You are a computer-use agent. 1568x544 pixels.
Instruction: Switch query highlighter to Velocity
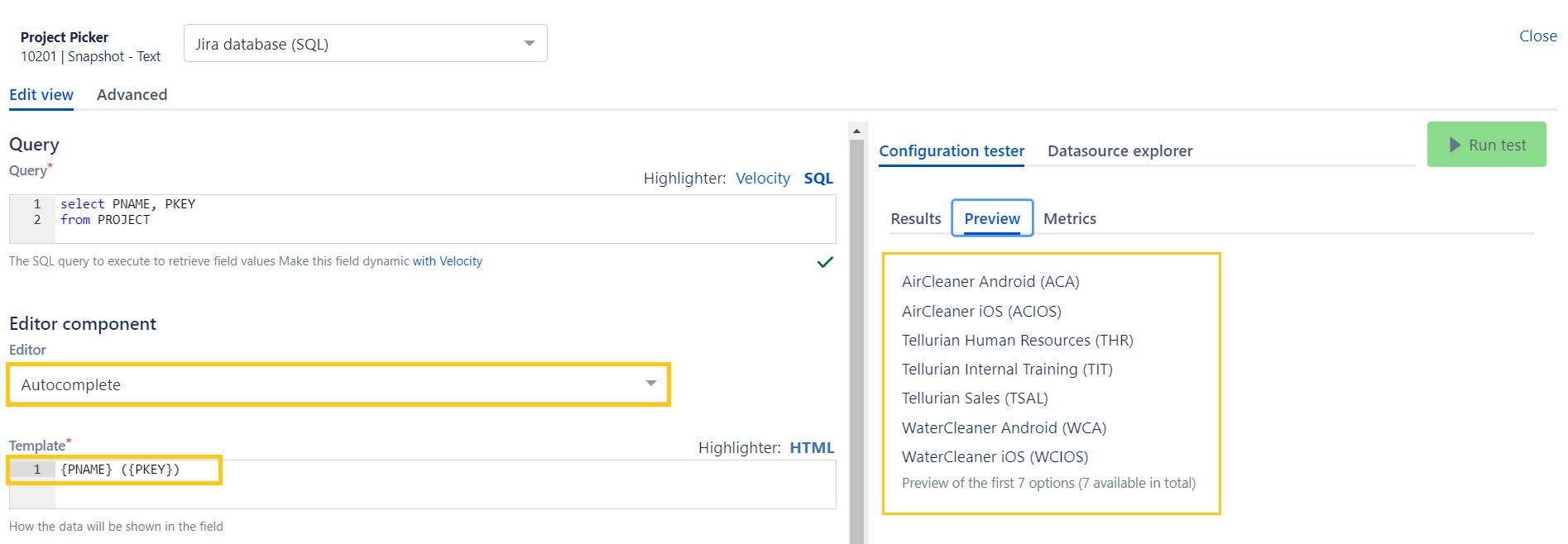pyautogui.click(x=762, y=179)
